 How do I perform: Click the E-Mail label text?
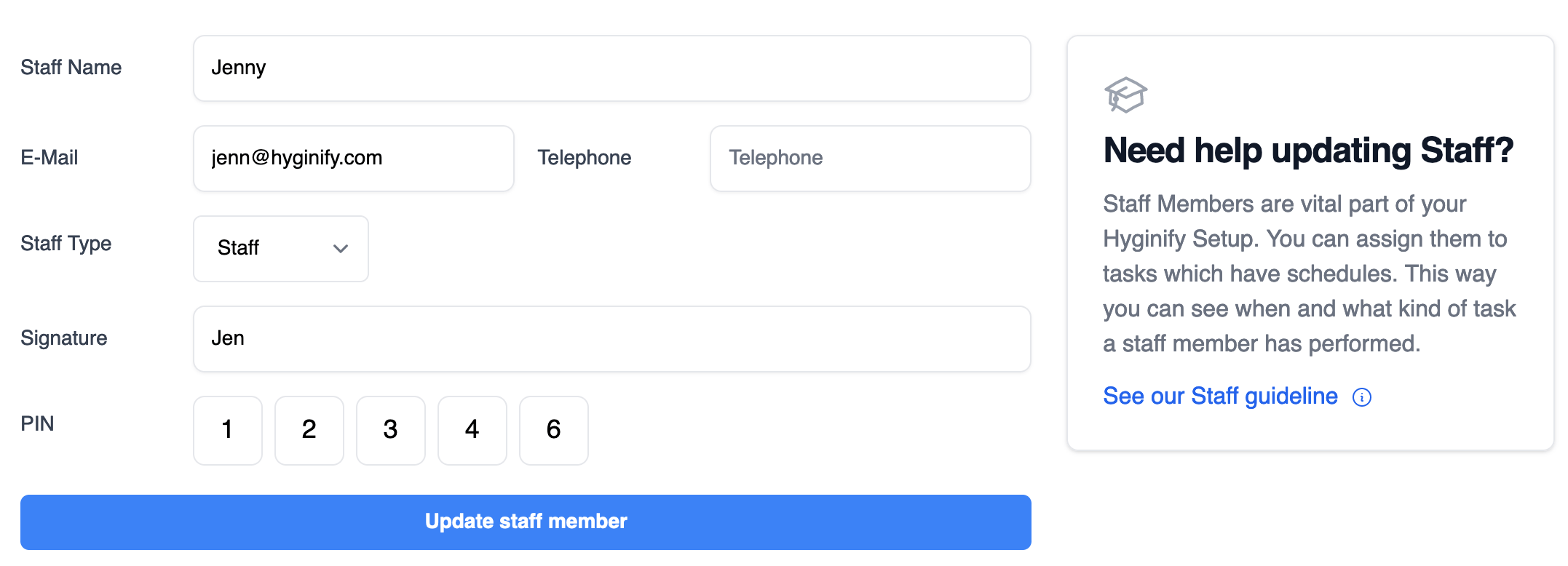pyautogui.click(x=49, y=158)
